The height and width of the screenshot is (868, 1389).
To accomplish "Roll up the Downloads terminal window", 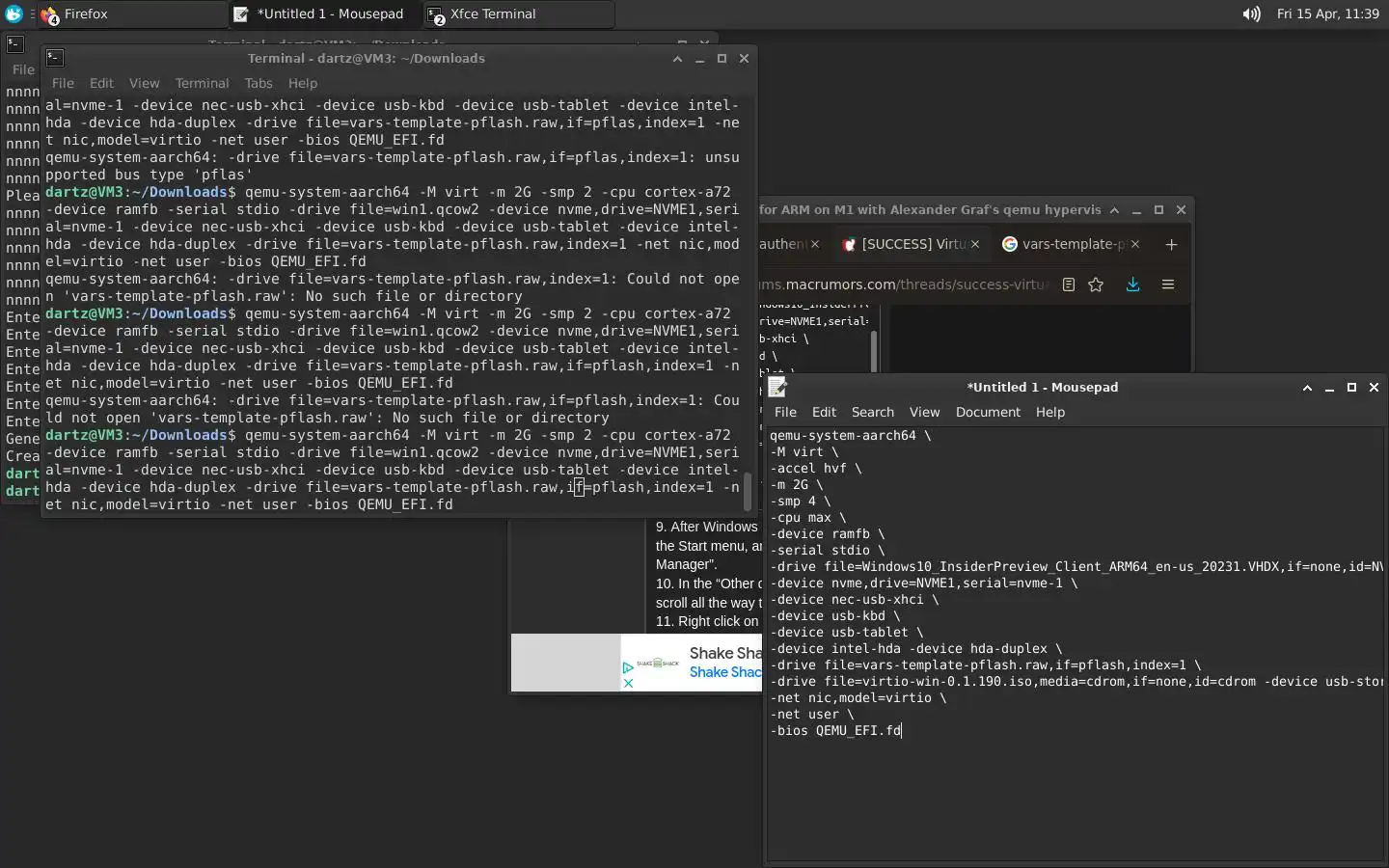I will [x=677, y=58].
